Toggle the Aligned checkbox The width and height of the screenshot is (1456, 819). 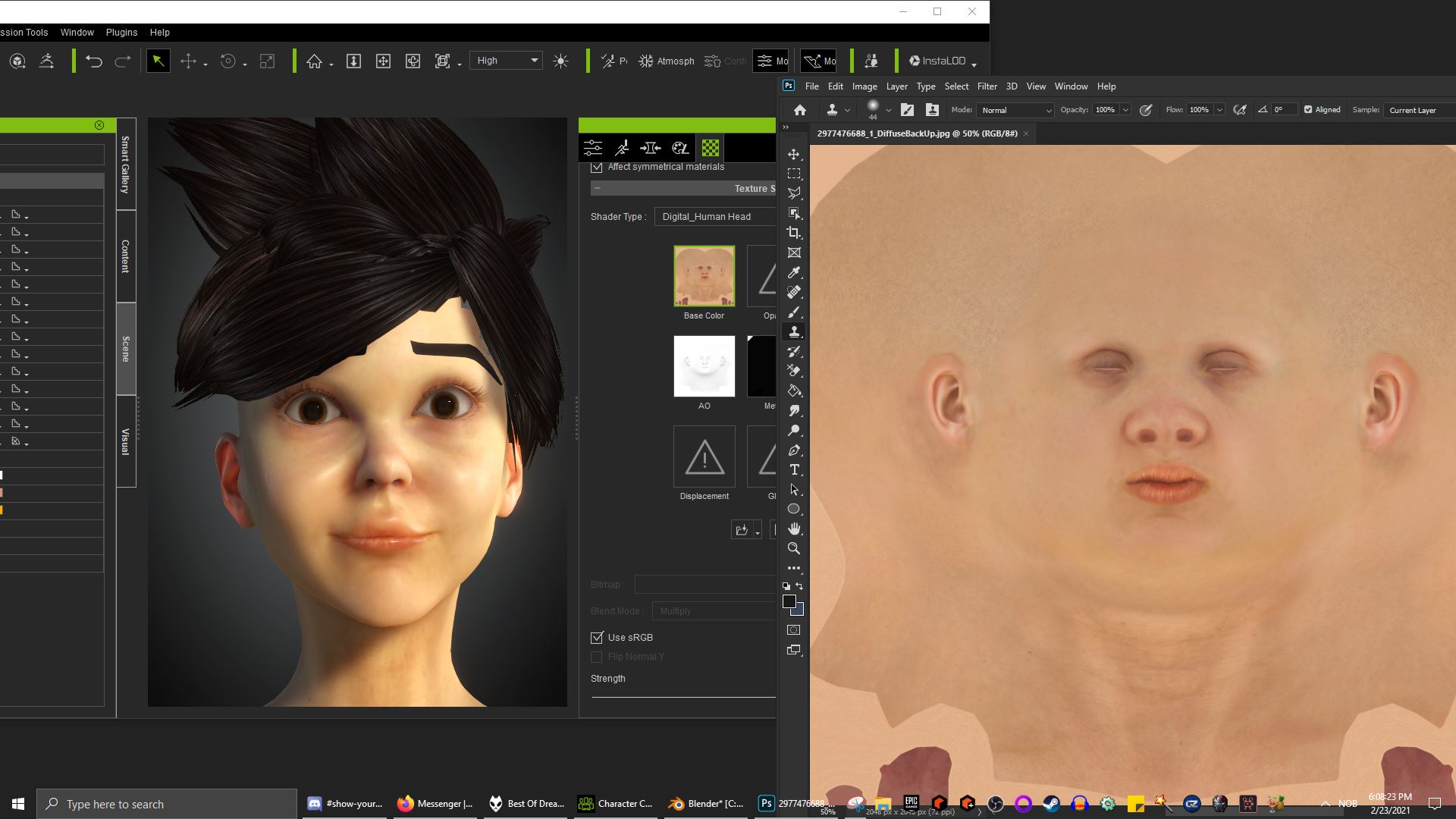tap(1308, 110)
